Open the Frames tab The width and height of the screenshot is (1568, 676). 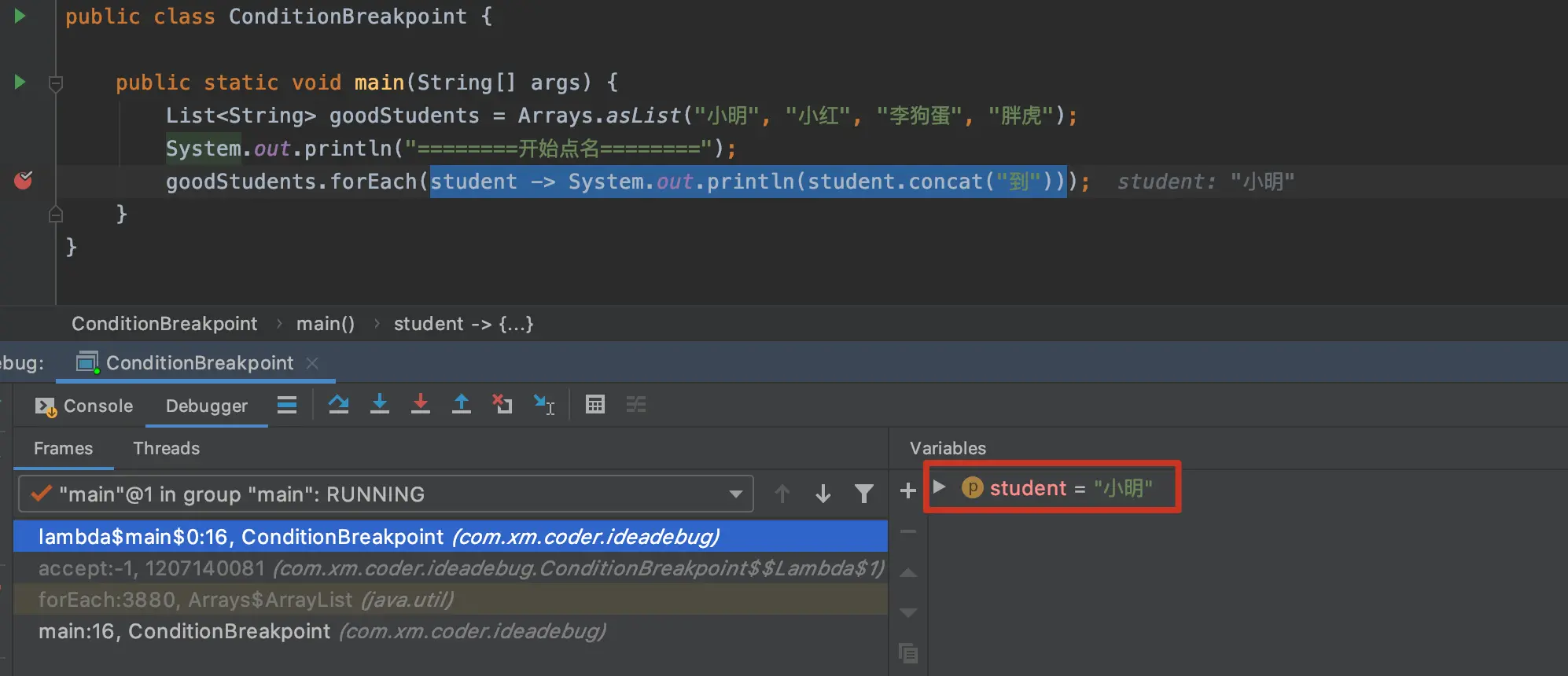pyautogui.click(x=64, y=448)
